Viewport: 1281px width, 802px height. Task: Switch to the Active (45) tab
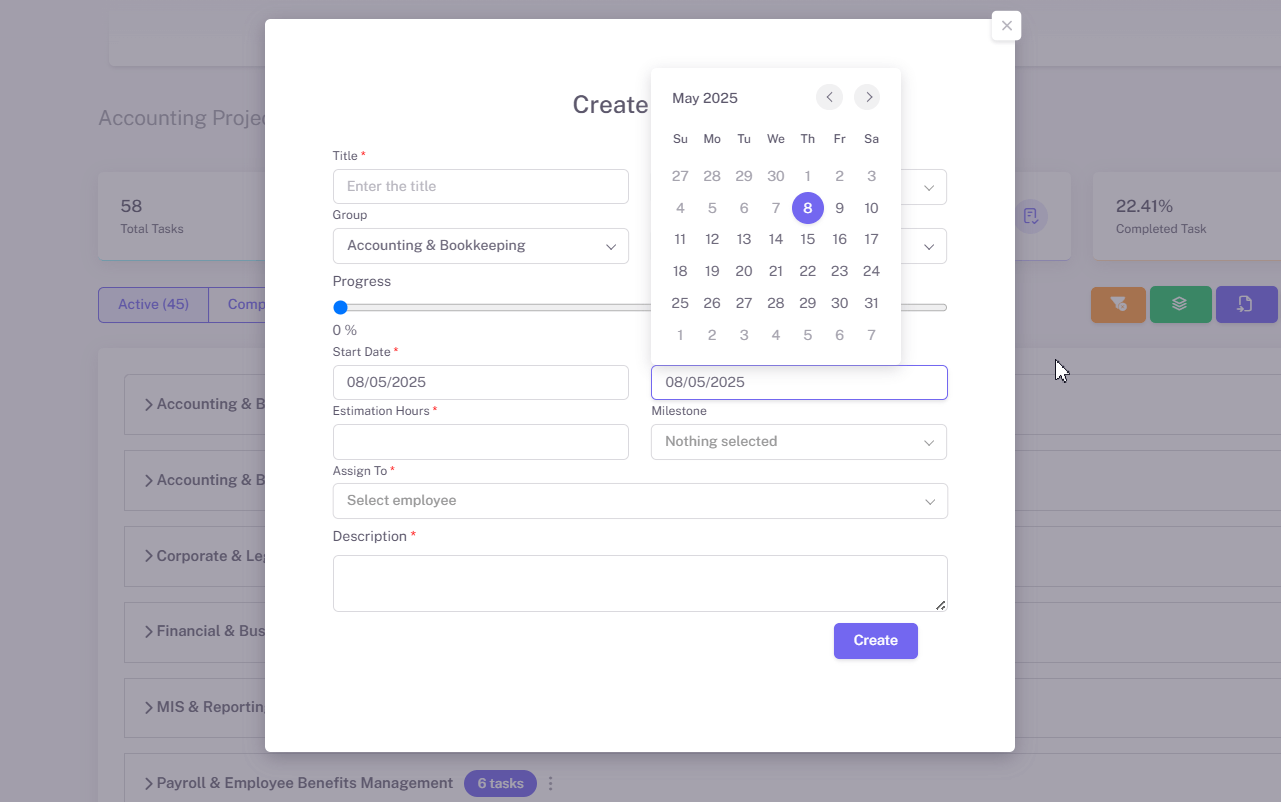[x=153, y=305]
